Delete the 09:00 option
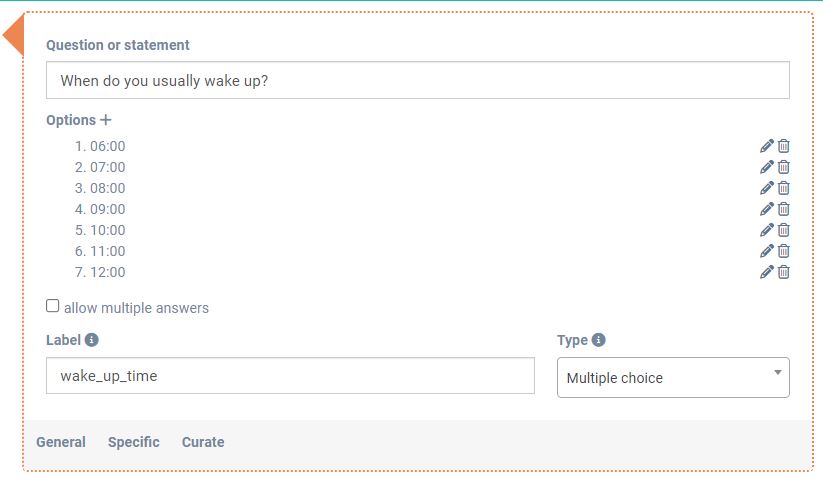The height and width of the screenshot is (482, 823). 784,209
